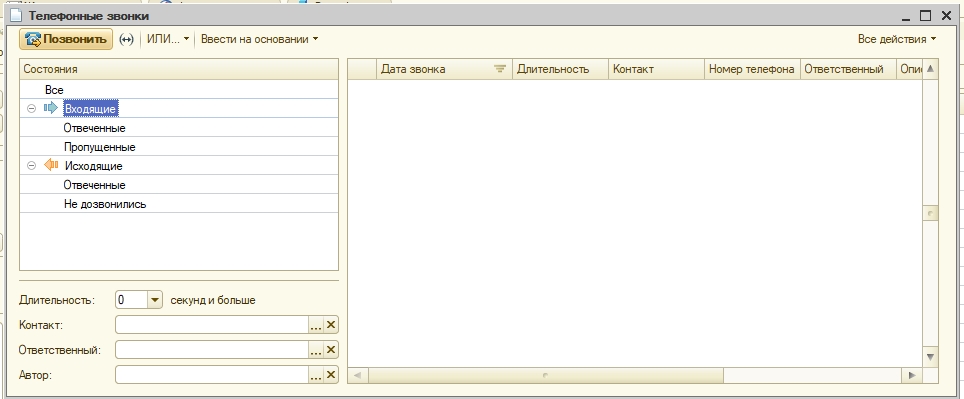Open Ввести на основании menu
Screen dimensions: 964x399
point(259,39)
